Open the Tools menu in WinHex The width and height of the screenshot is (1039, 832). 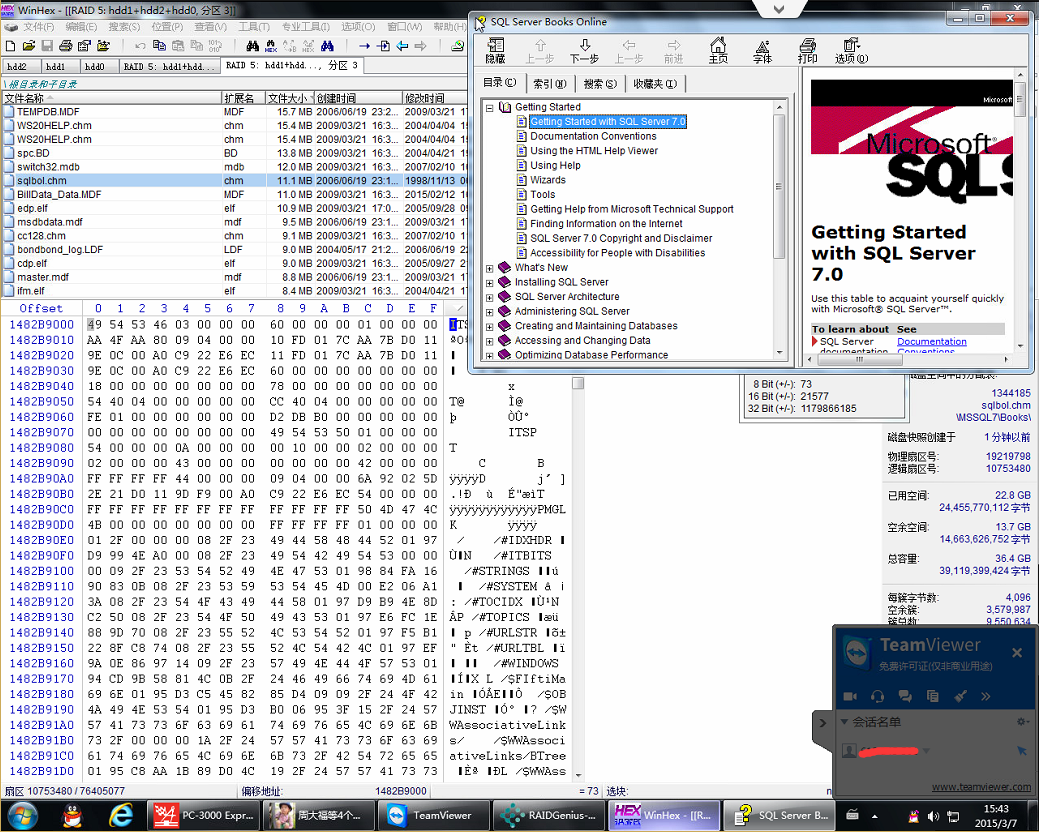point(254,26)
